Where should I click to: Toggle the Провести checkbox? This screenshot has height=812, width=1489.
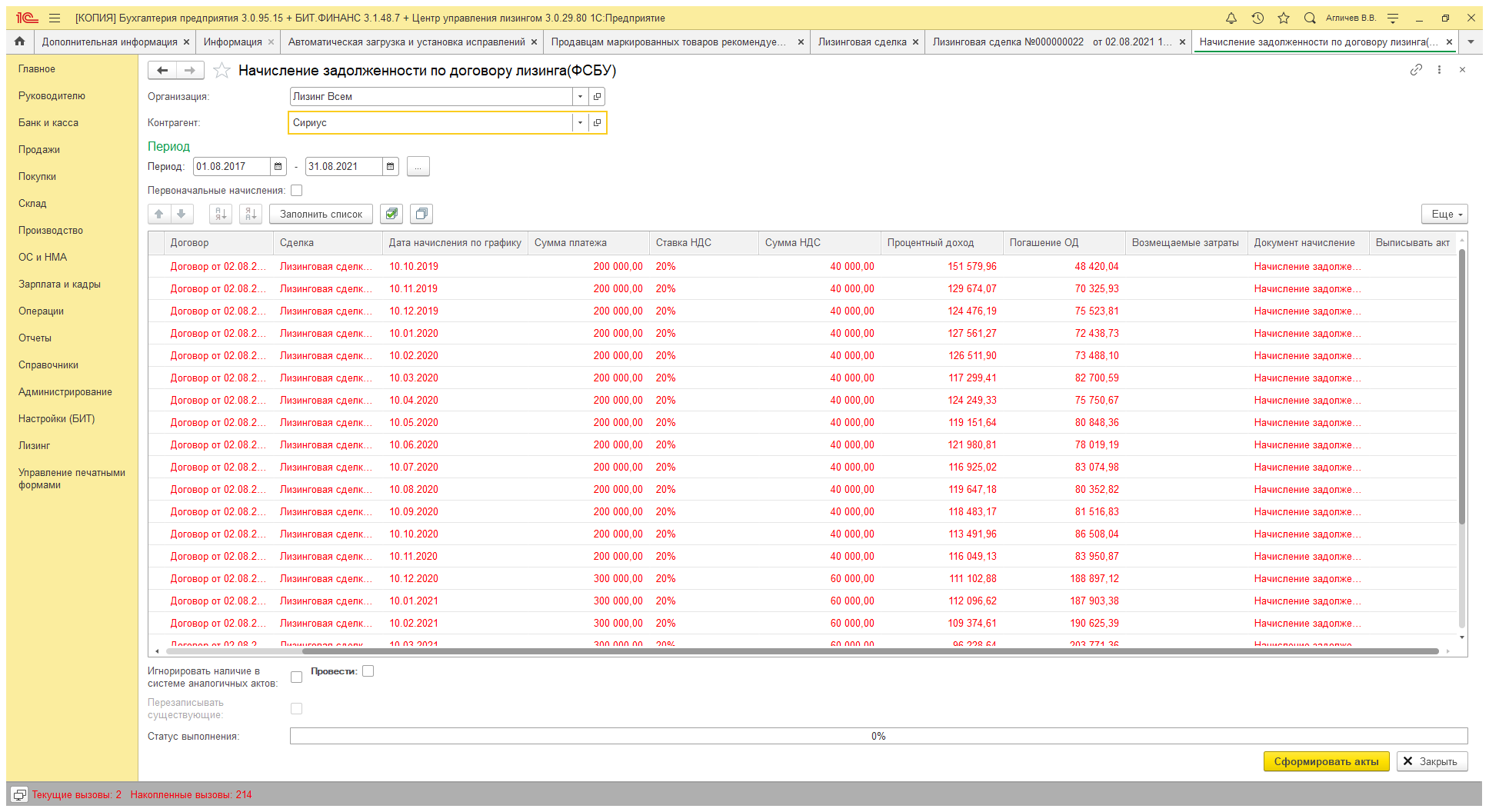(x=368, y=671)
